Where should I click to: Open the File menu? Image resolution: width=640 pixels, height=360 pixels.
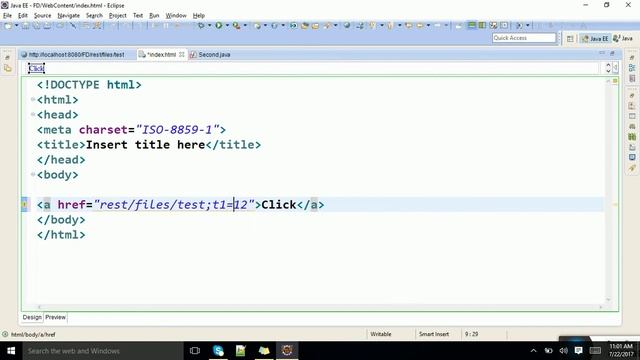7,16
